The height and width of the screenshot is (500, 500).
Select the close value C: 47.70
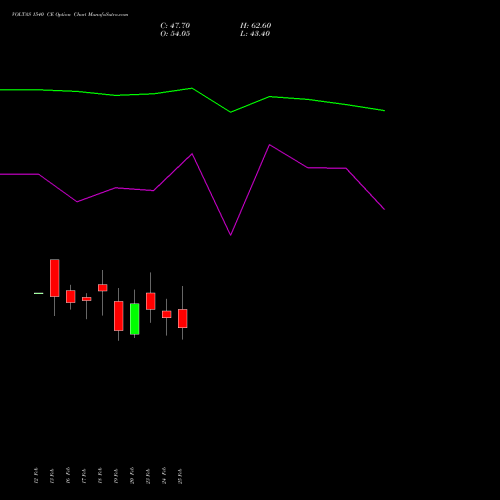tap(175, 26)
